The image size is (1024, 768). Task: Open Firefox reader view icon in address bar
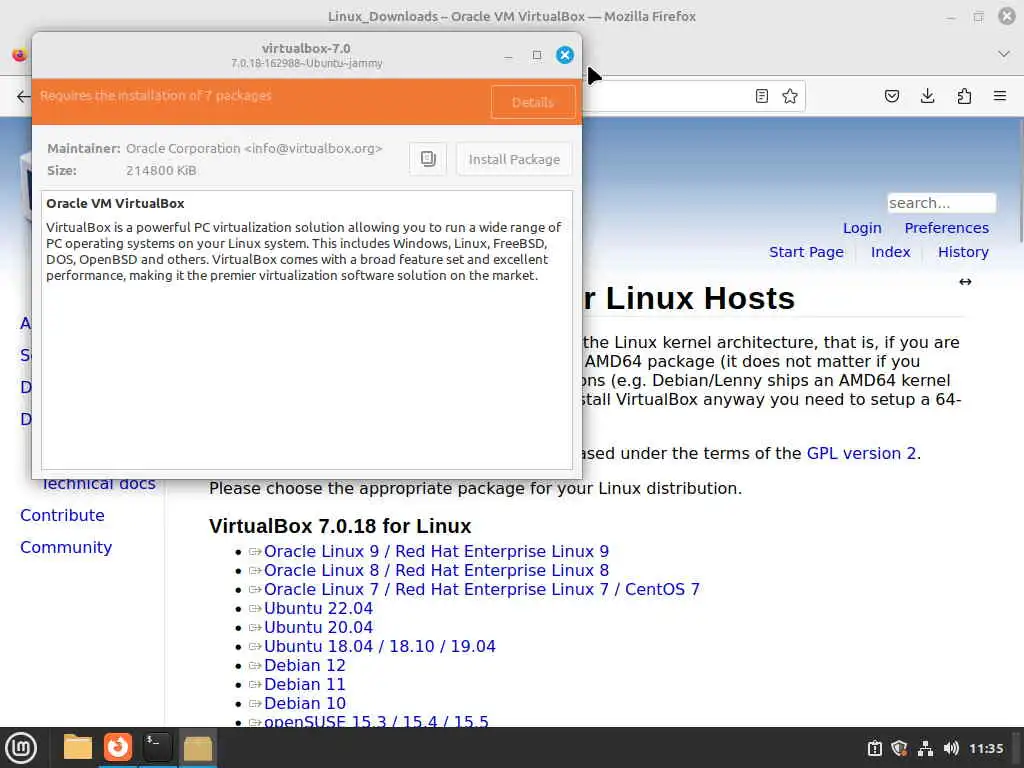(761, 96)
